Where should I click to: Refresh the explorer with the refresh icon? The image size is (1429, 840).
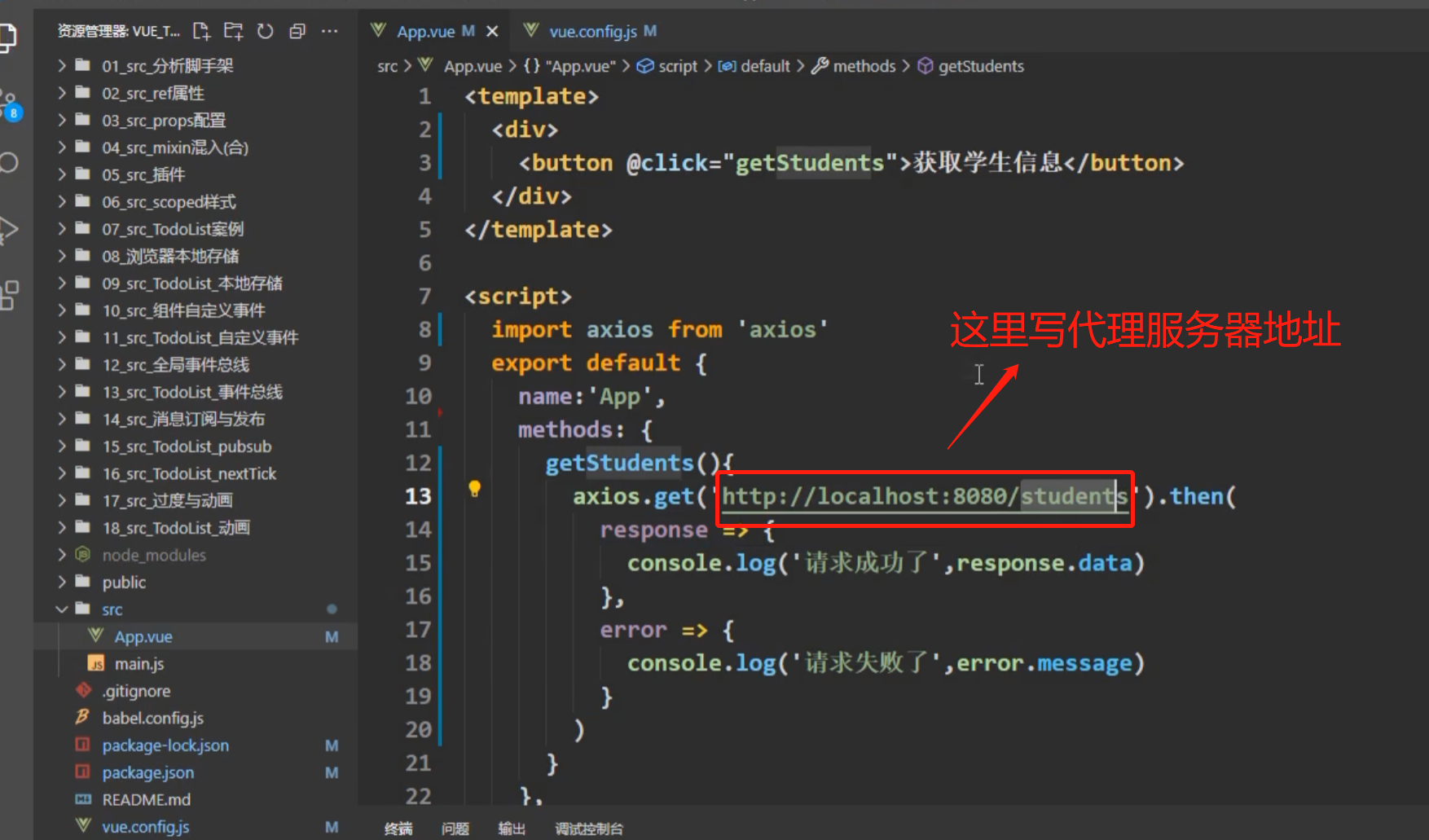click(266, 31)
